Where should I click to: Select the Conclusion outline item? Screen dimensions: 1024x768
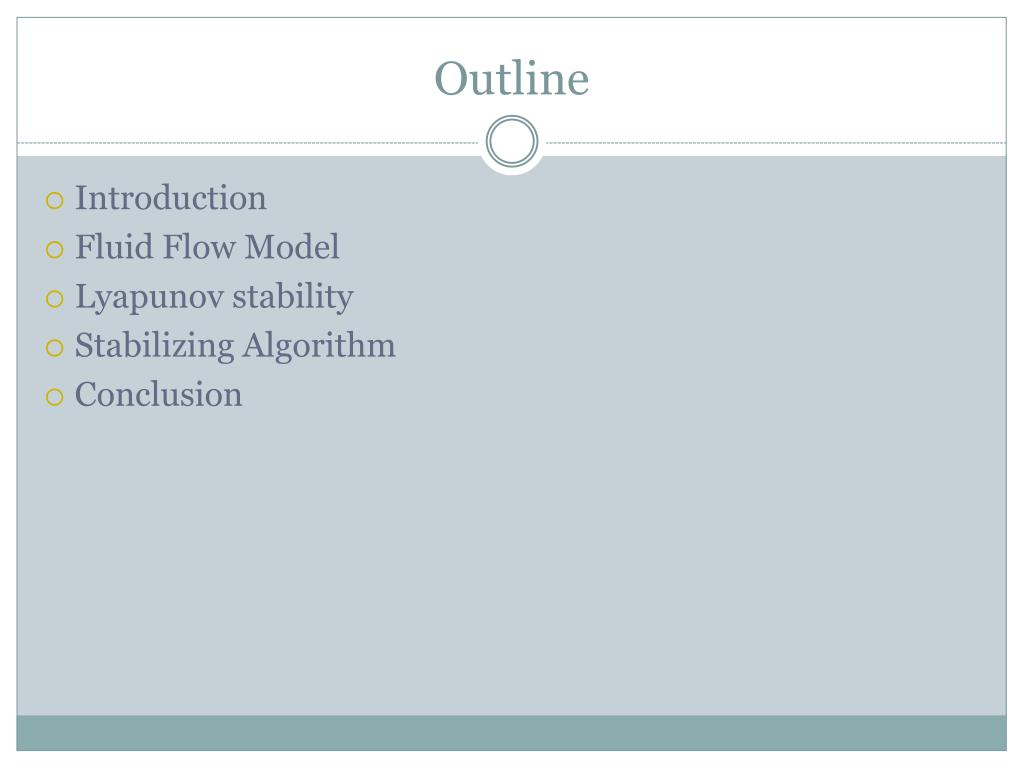point(159,394)
